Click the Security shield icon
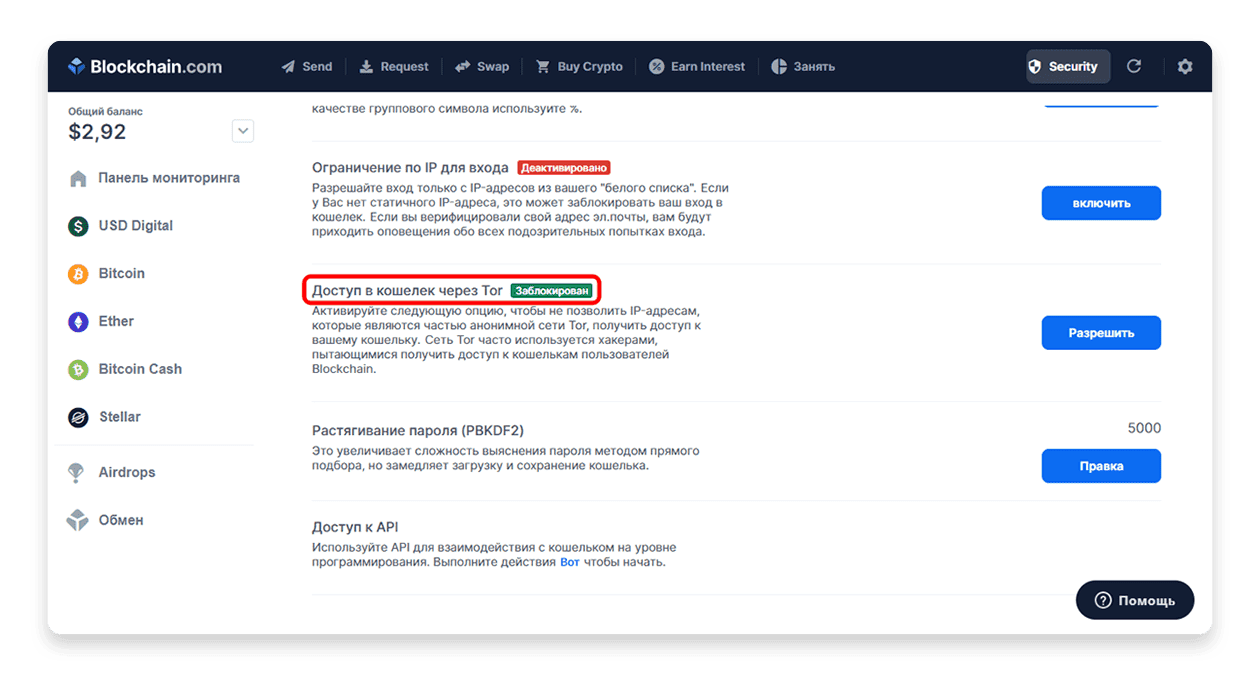 (x=1035, y=67)
